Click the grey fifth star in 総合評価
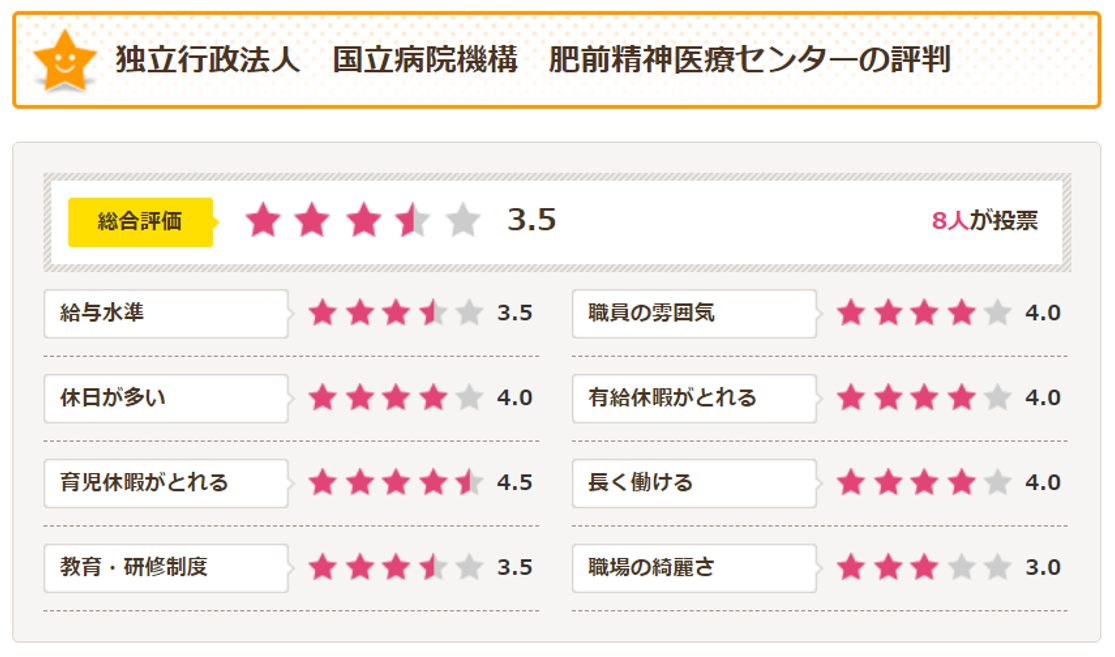 [462, 221]
